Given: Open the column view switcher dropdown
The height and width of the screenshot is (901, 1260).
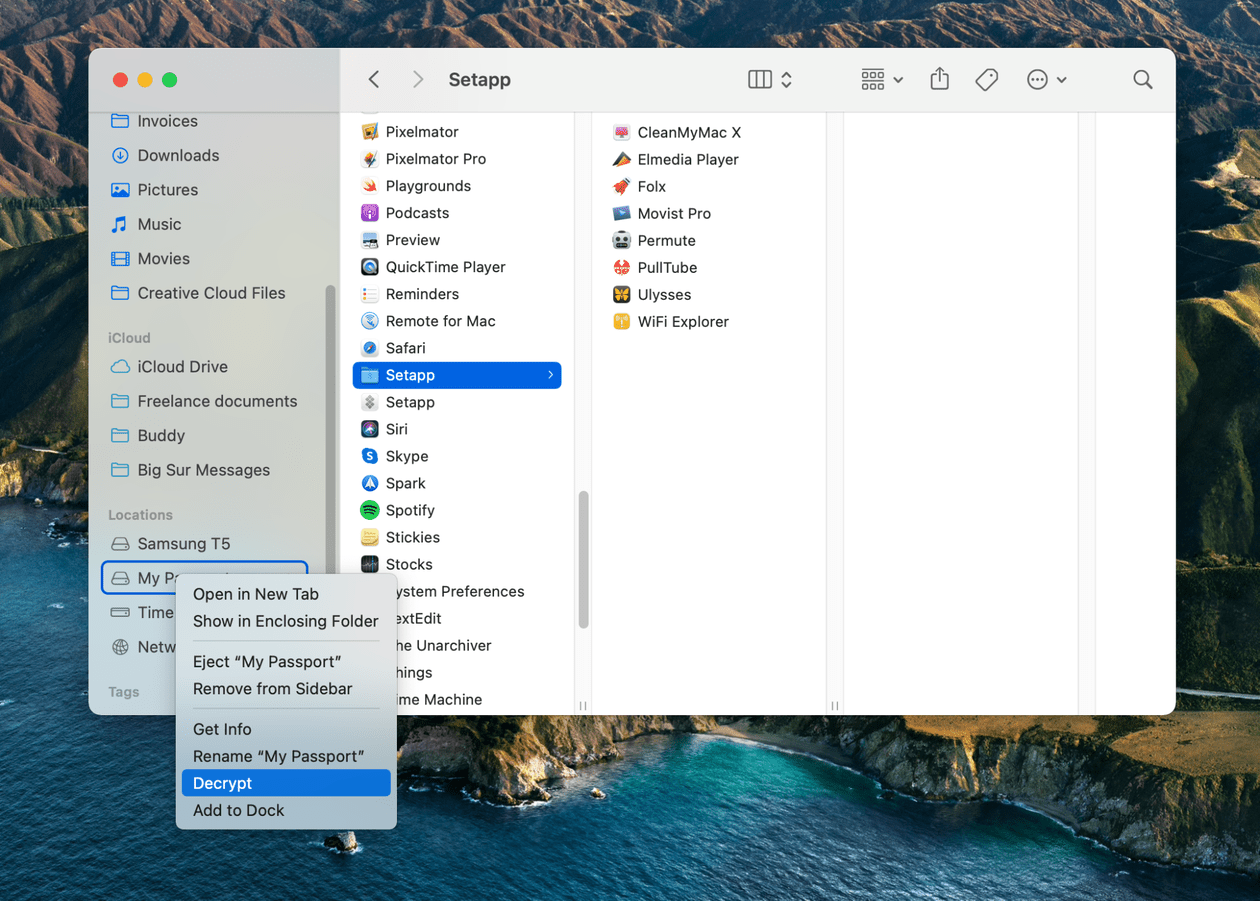Looking at the screenshot, I should click(x=770, y=80).
